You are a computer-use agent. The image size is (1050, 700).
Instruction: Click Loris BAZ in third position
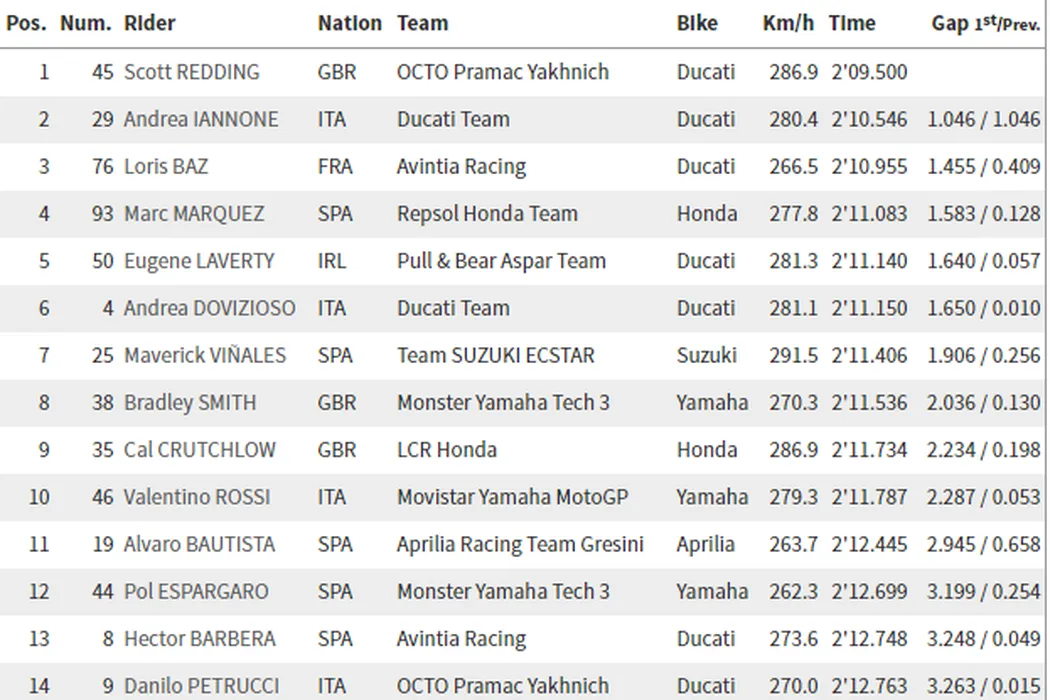coord(165,166)
